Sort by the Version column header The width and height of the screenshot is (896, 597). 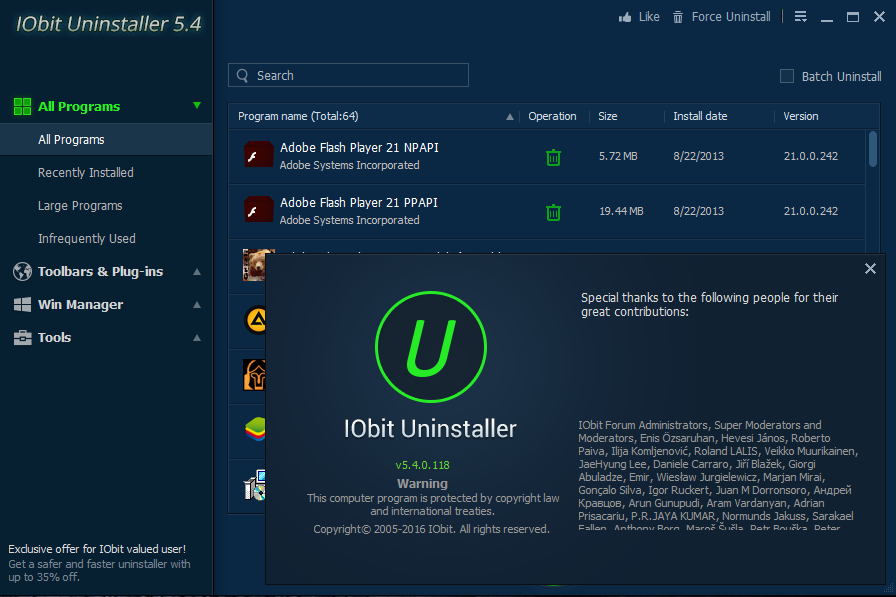point(801,116)
